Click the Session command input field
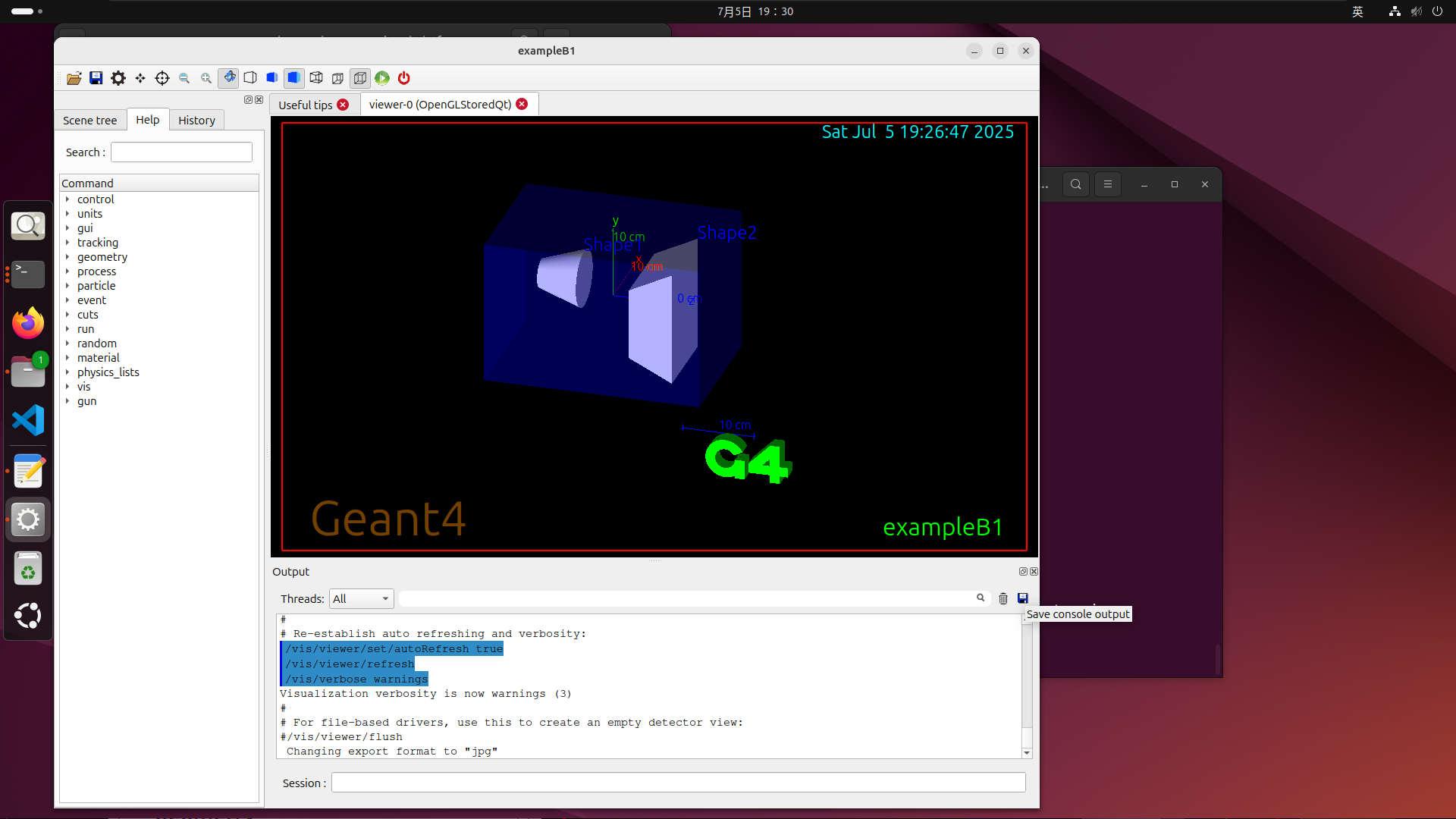1456x819 pixels. tap(678, 783)
